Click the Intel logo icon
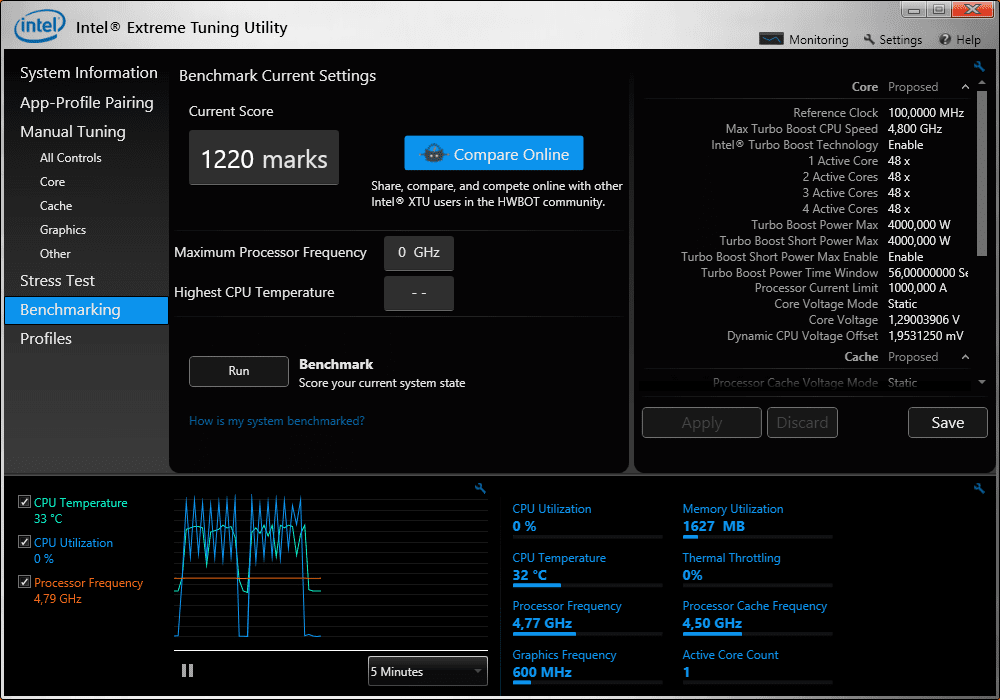Viewport: 1000px width, 700px height. coord(40,26)
